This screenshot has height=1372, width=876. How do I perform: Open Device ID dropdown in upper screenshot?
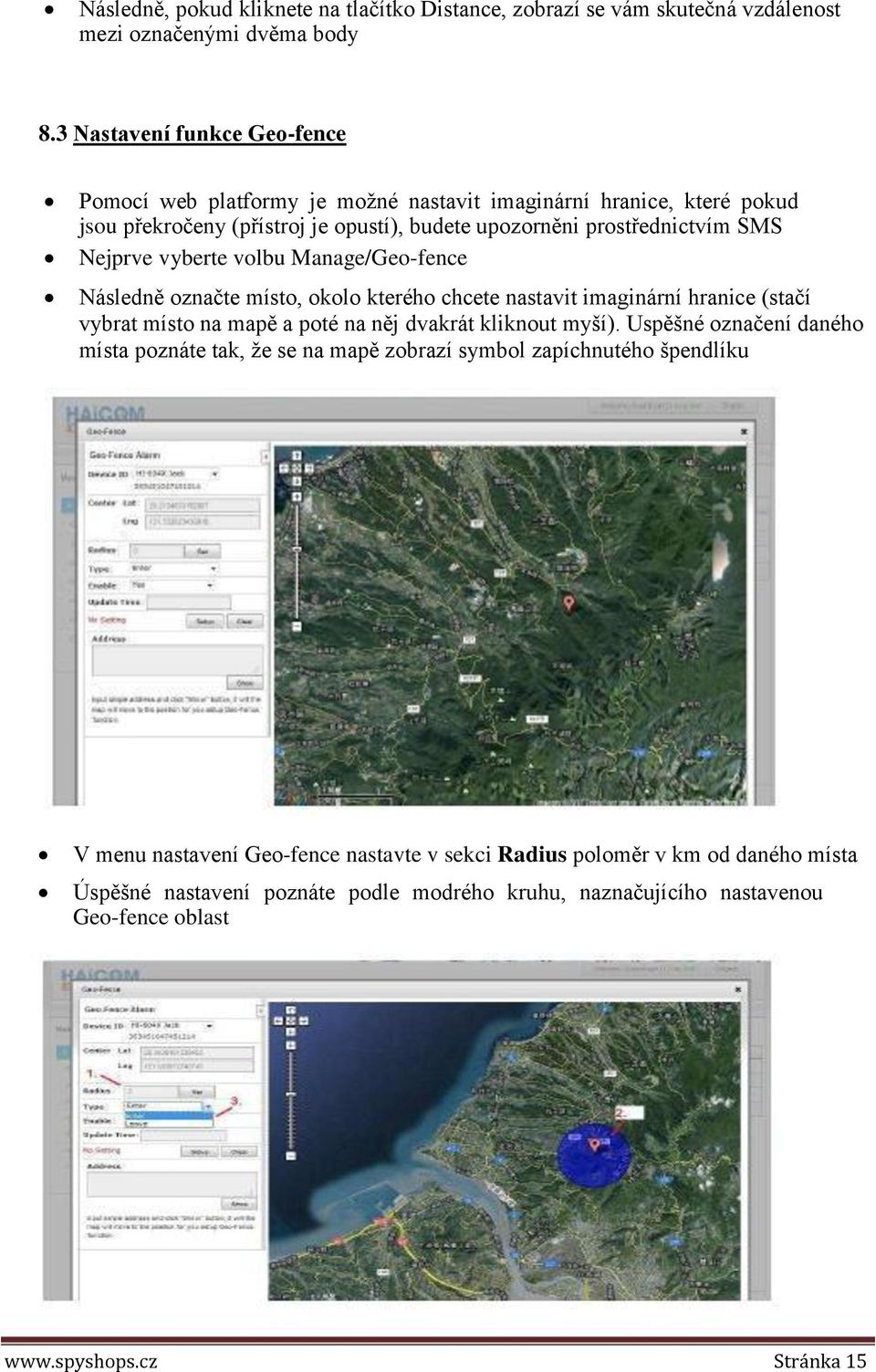(176, 474)
